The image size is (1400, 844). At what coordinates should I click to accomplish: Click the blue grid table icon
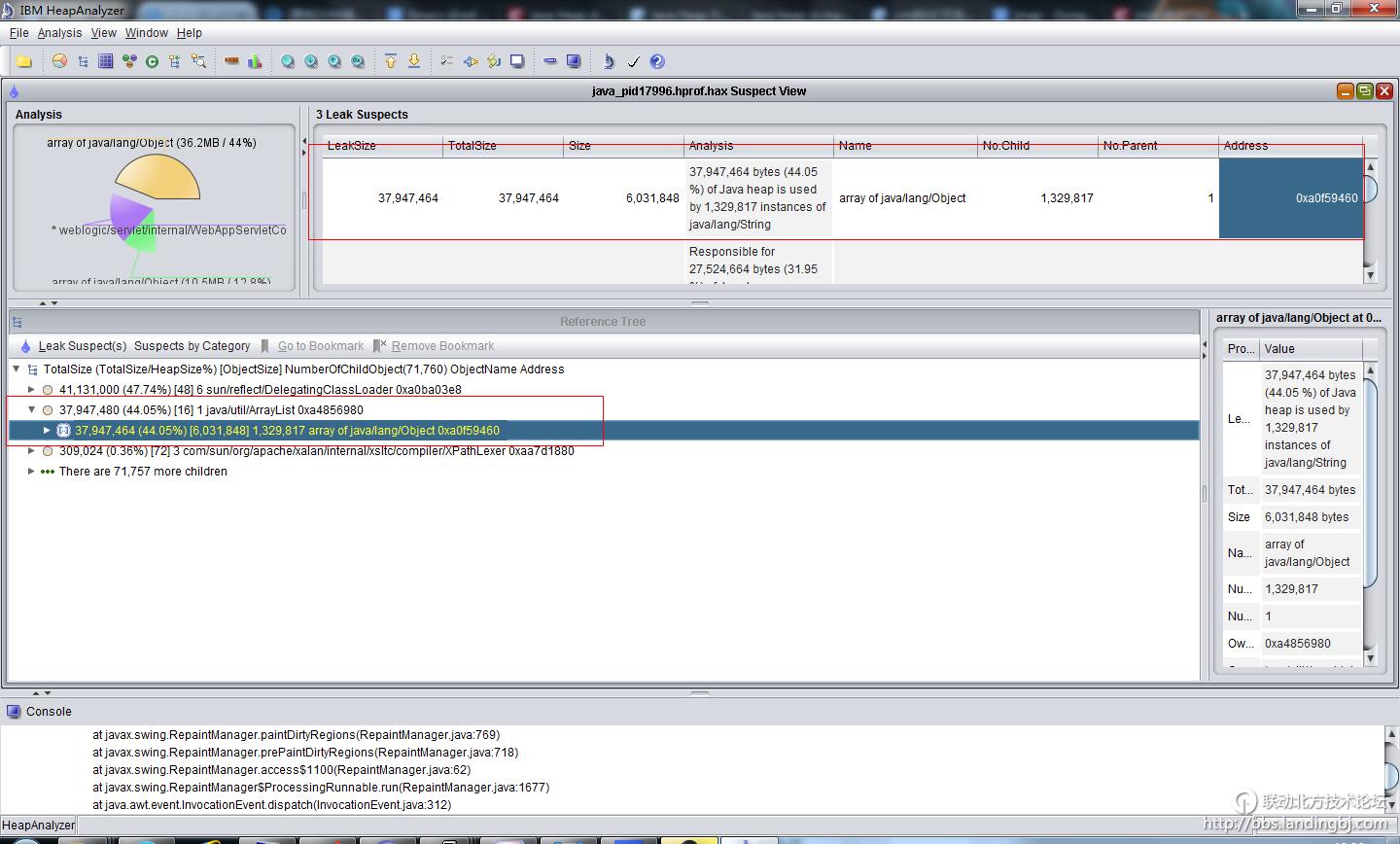(x=105, y=61)
